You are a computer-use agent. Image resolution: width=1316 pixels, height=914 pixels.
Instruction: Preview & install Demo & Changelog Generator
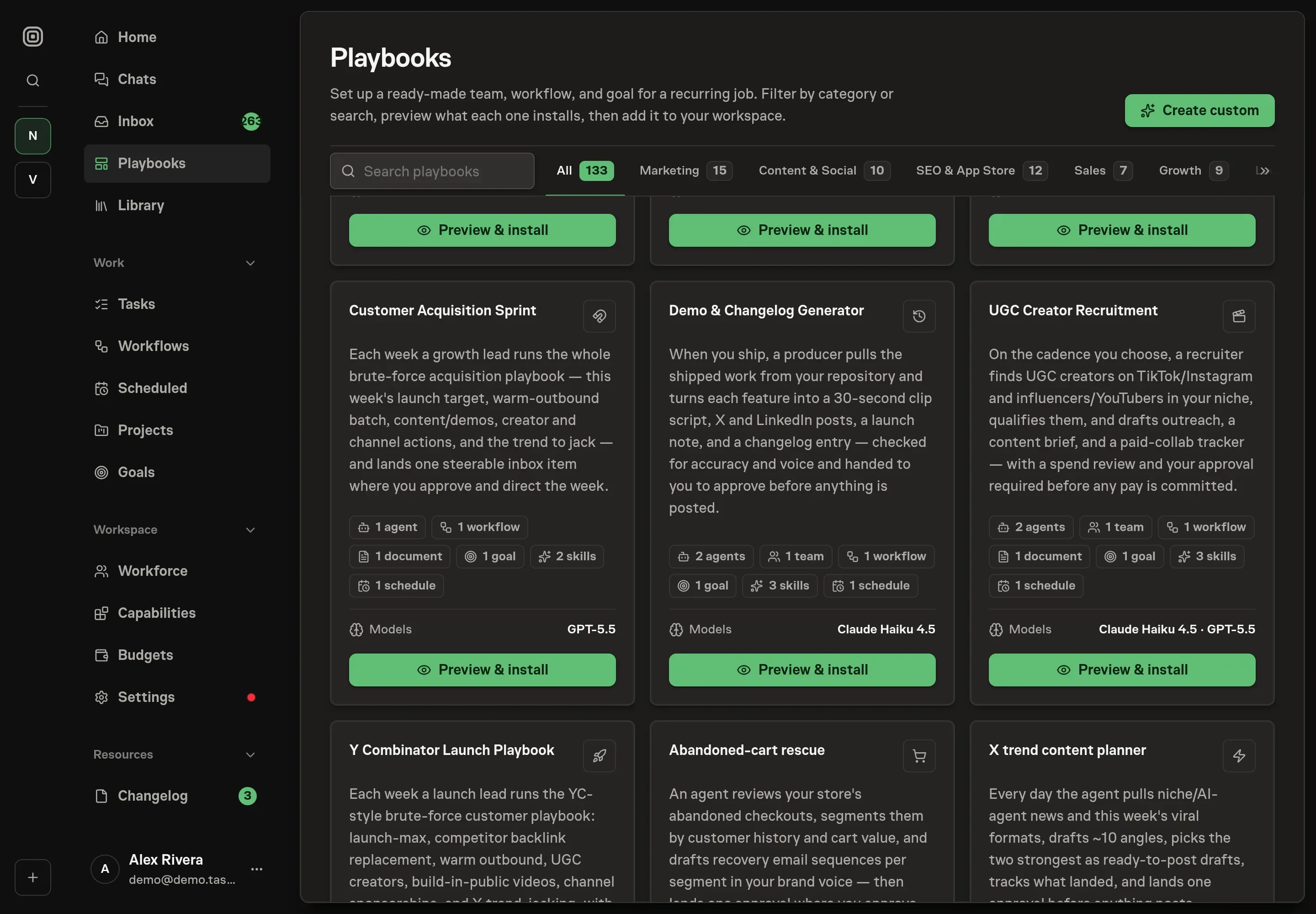coord(802,670)
